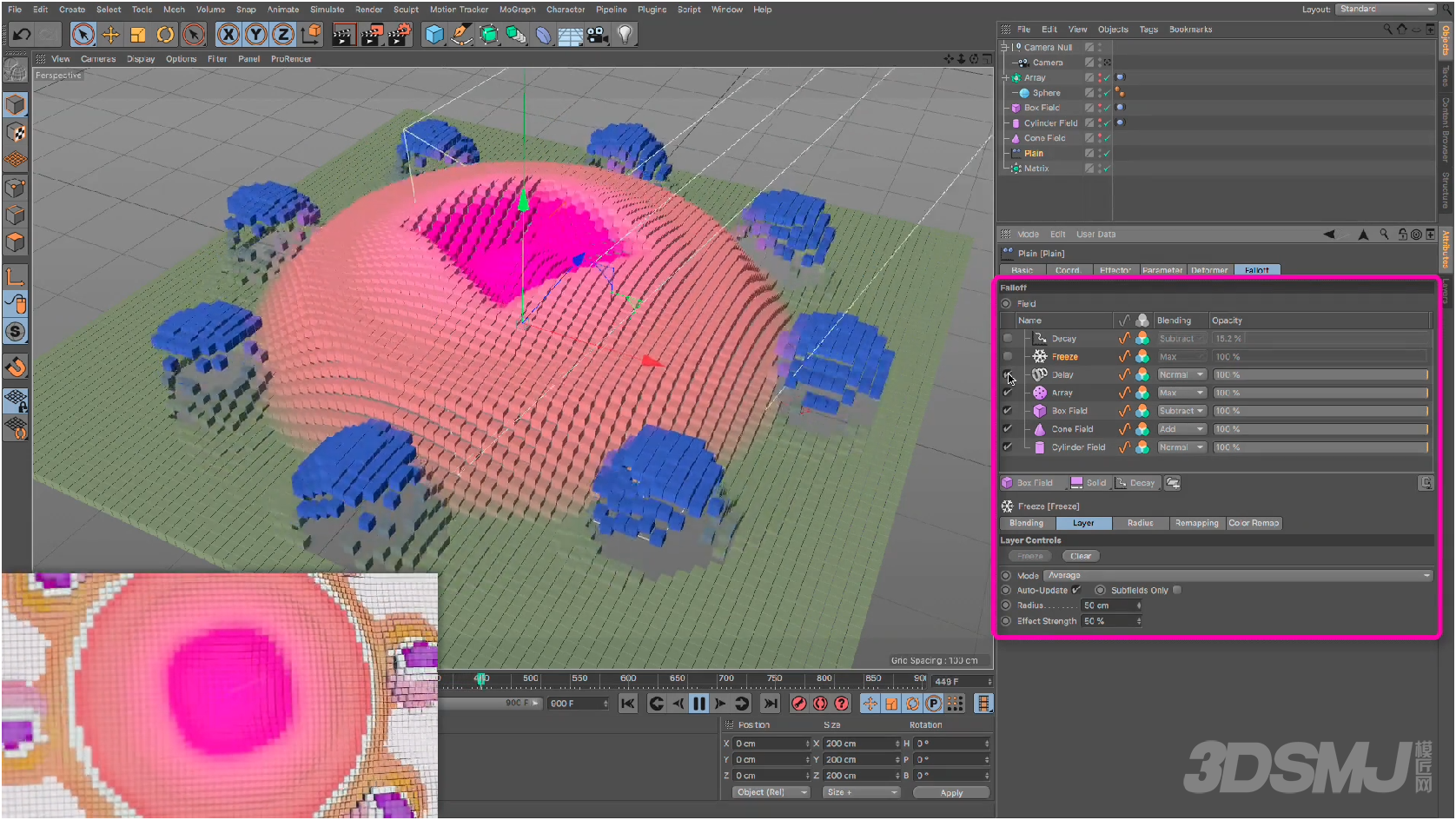Open the Layout Standard dropdown
Image resolution: width=1456 pixels, height=820 pixels.
point(1386,9)
